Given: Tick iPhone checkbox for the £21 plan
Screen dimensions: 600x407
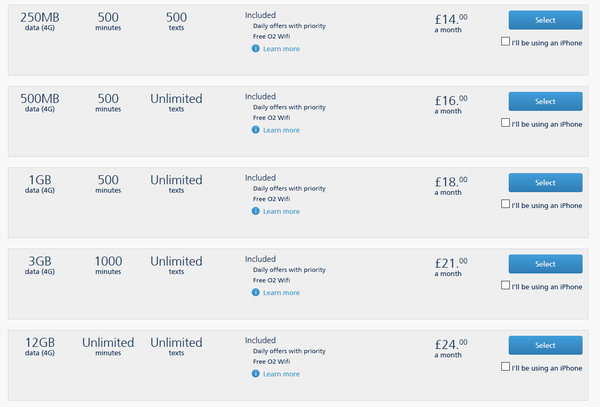Looking at the screenshot, I should tap(505, 285).
